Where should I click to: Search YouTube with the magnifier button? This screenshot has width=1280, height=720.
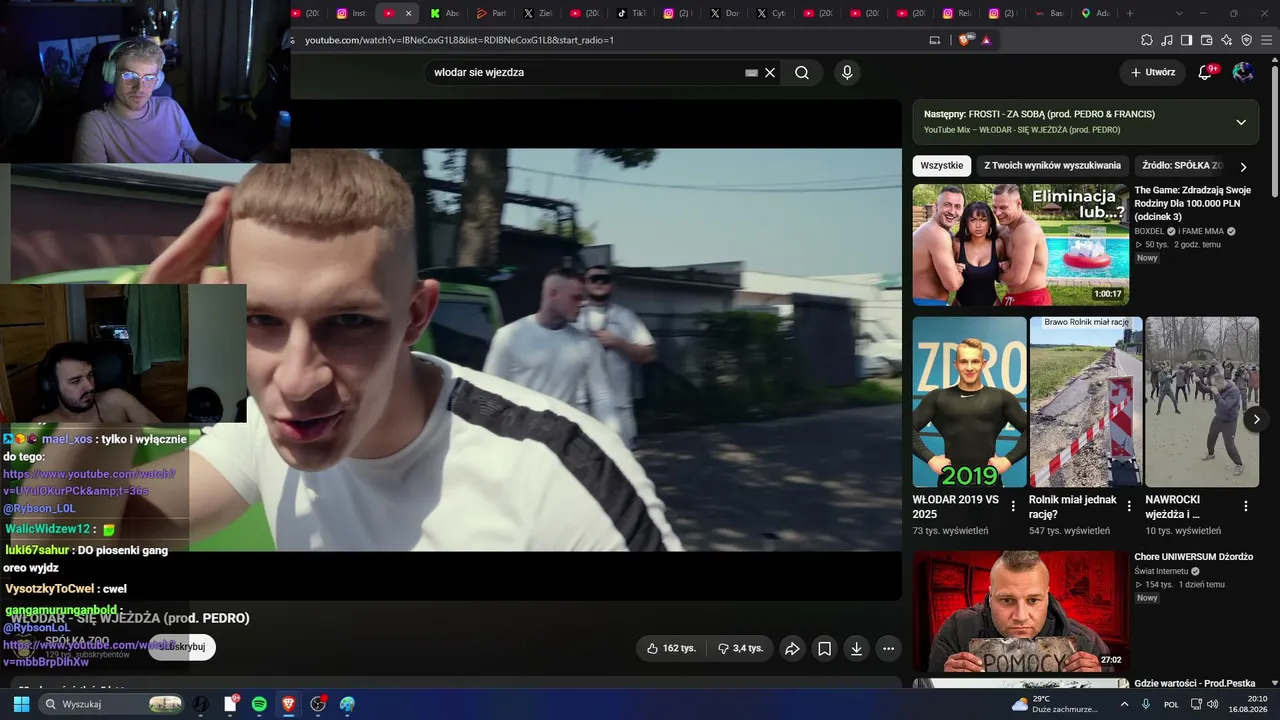pyautogui.click(x=802, y=72)
